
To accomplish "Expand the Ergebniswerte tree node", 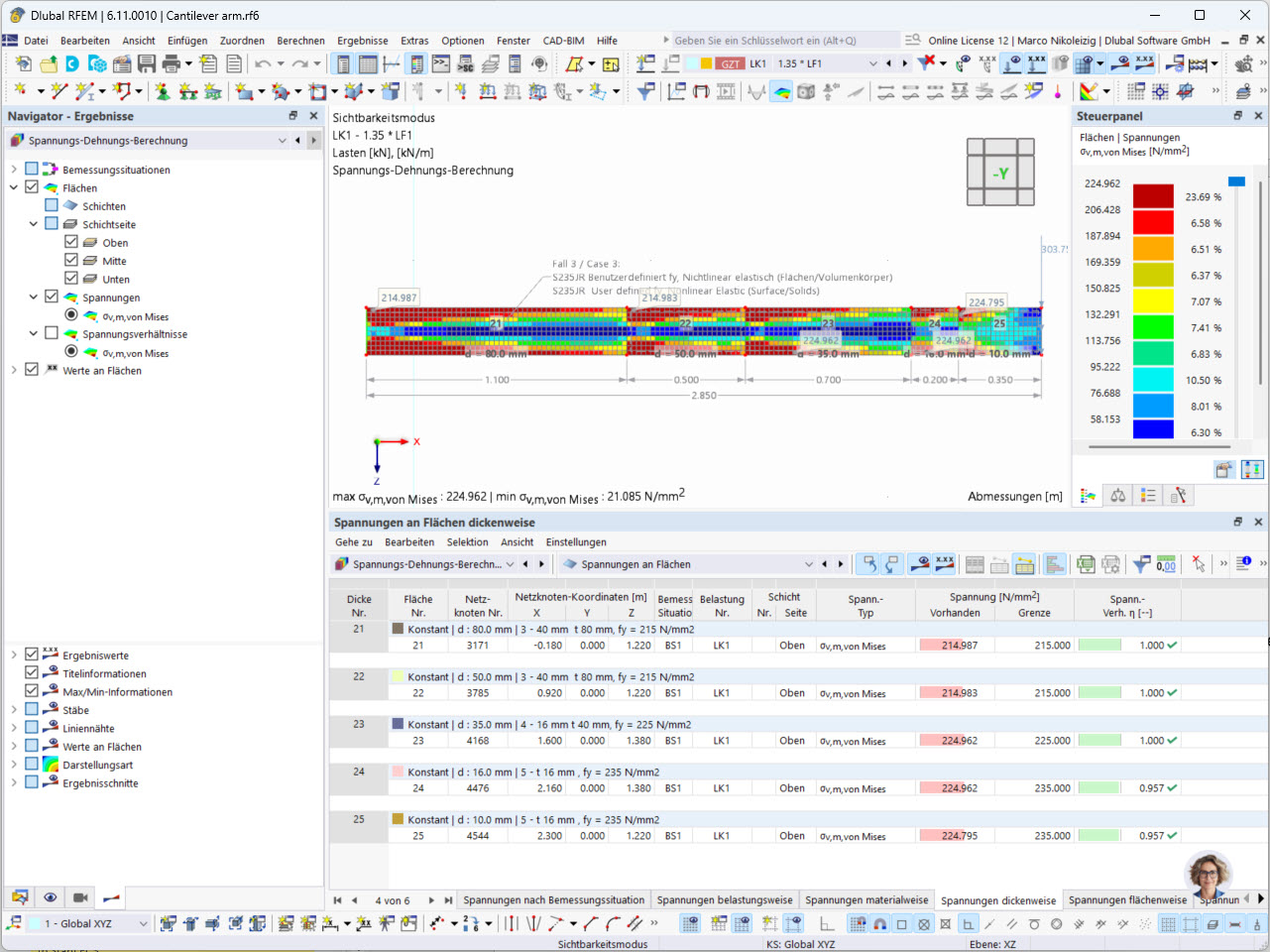I will tap(14, 654).
